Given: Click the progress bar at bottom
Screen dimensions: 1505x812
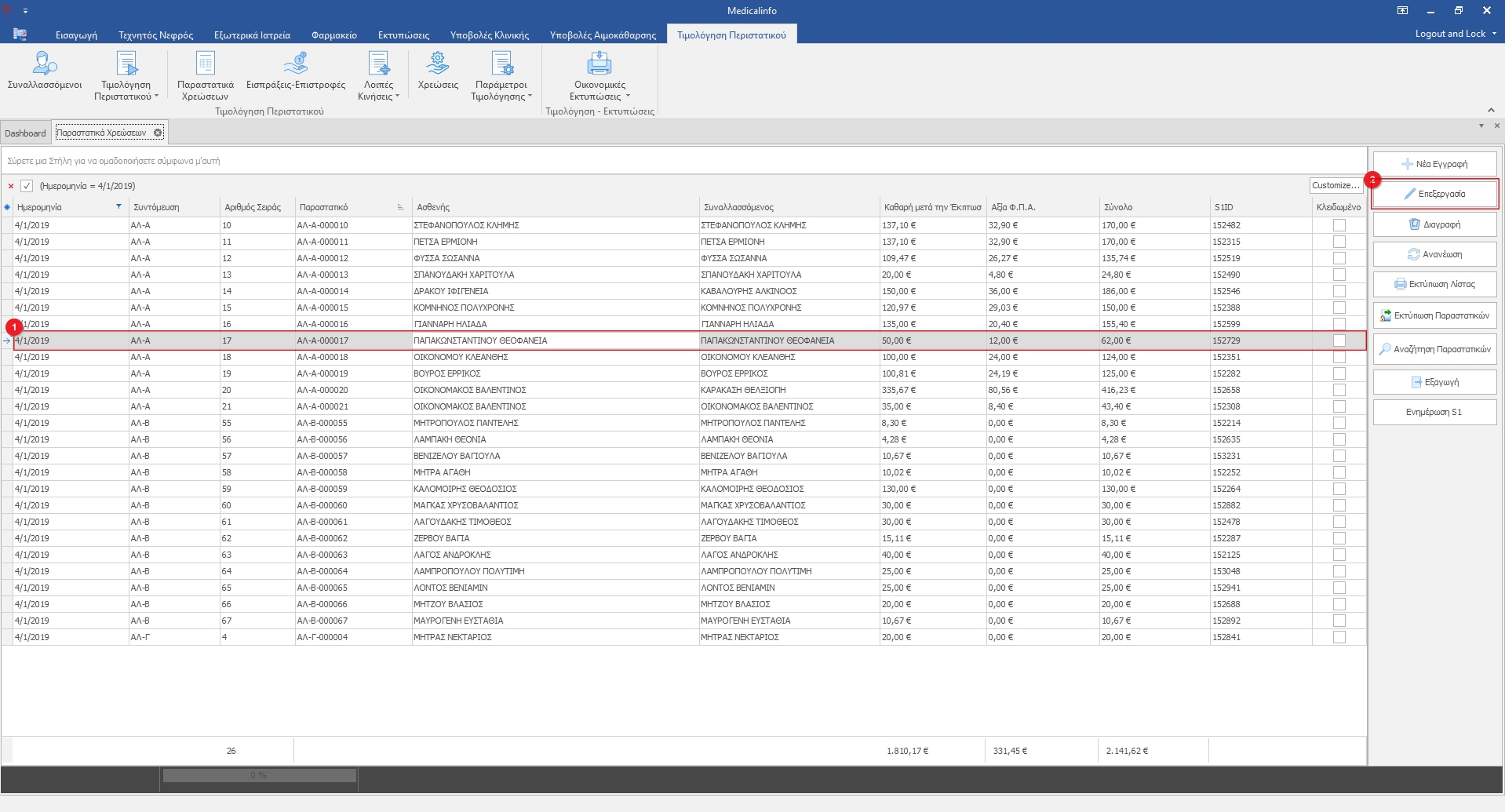Looking at the screenshot, I should coord(259,775).
